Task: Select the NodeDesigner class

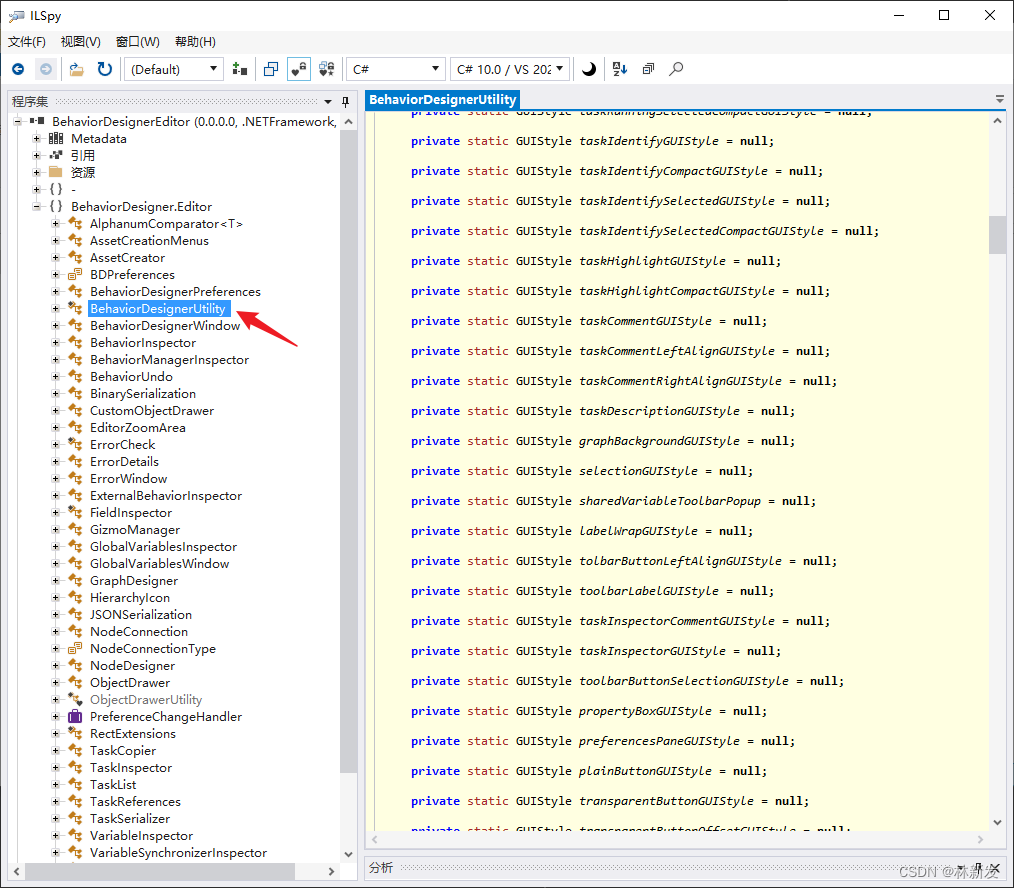Action: pos(133,666)
